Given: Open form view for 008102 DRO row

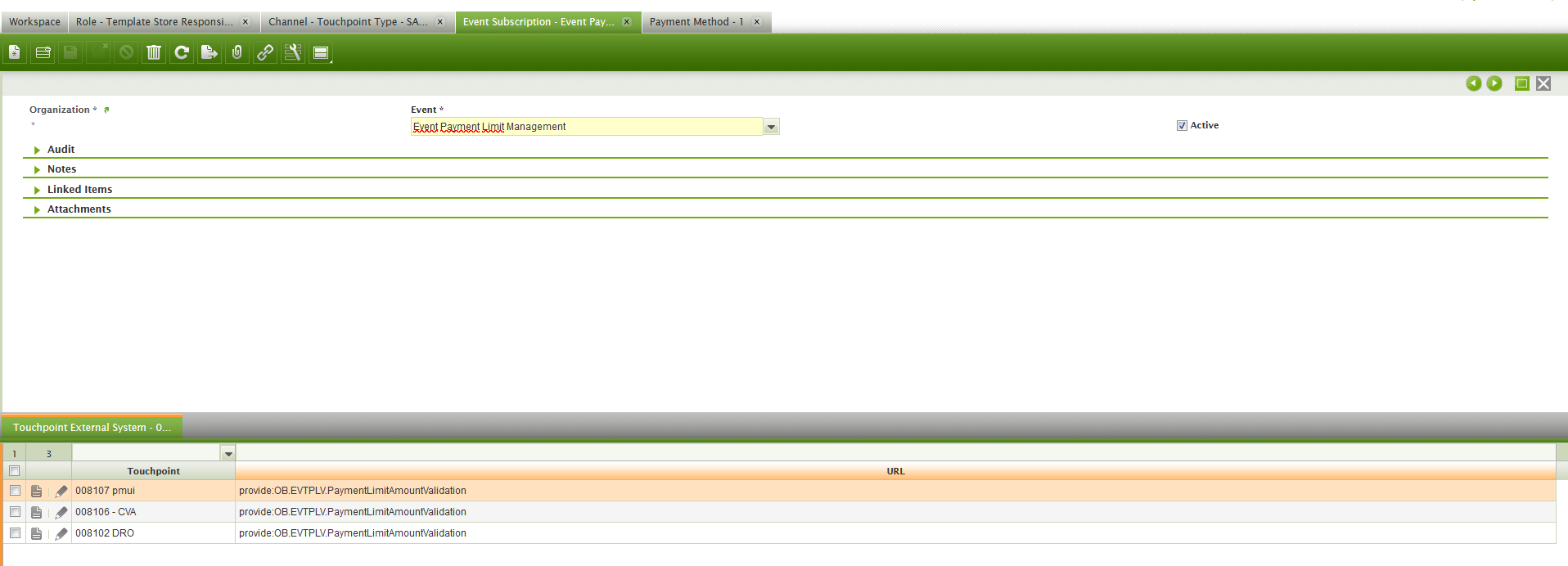Looking at the screenshot, I should pos(36,533).
